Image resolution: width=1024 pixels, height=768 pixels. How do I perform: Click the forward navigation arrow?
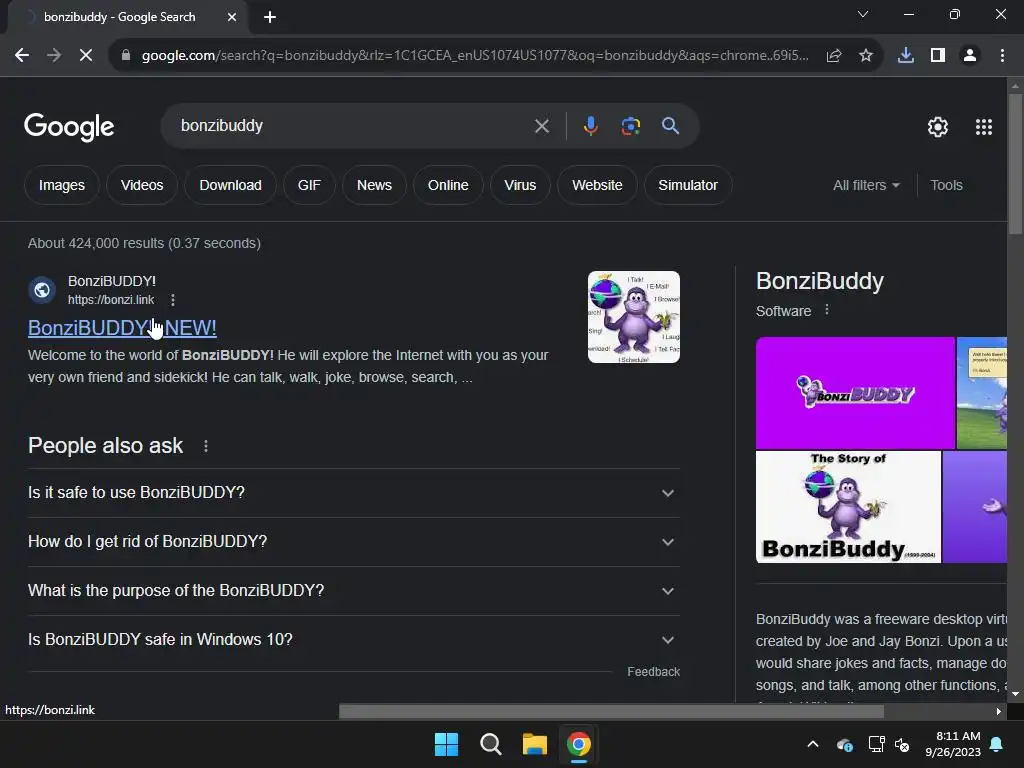point(54,56)
